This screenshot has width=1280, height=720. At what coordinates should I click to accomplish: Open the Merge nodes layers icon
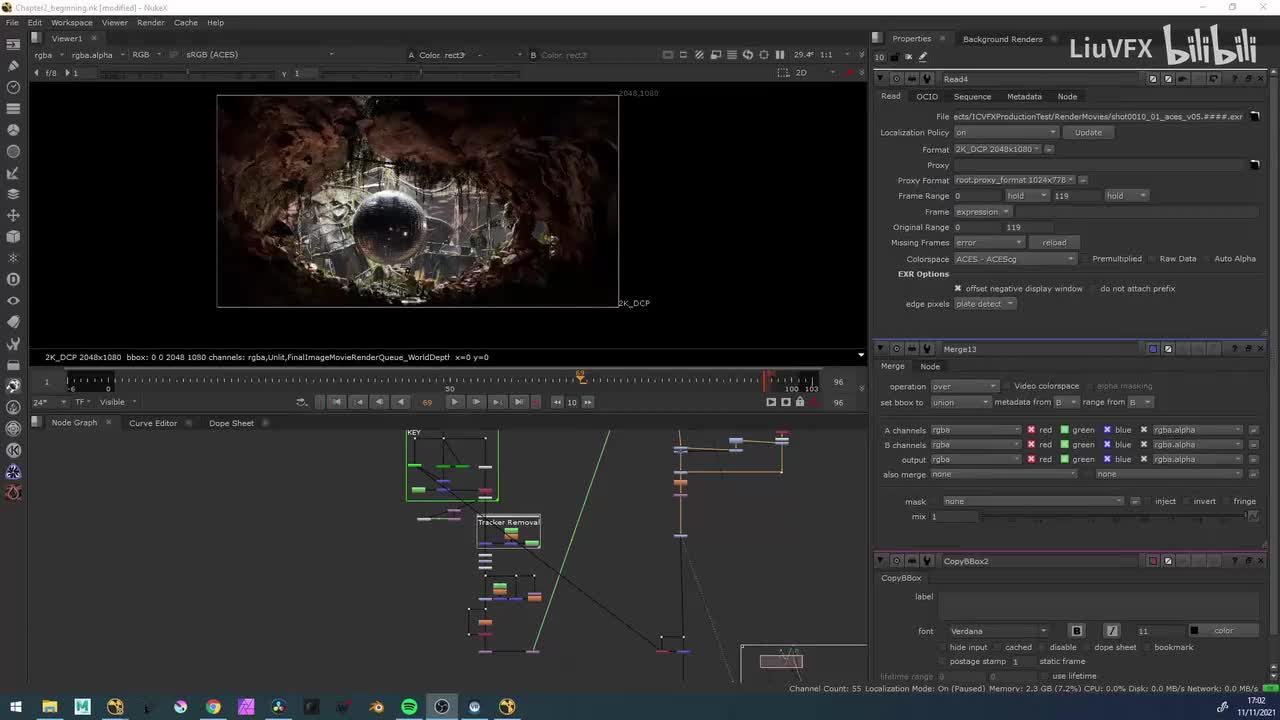pos(13,194)
